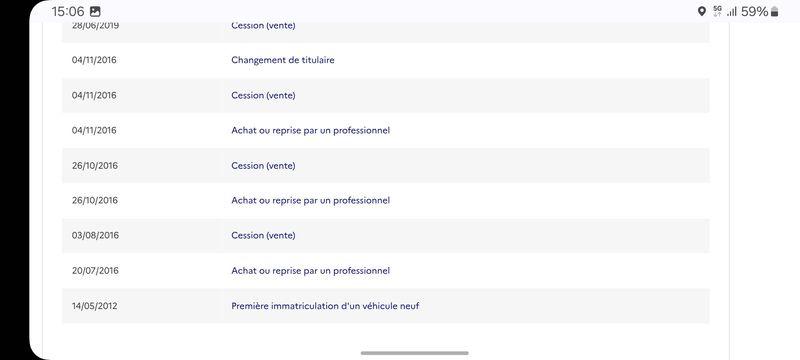
Task: Tap the 15:06 clock in status bar
Action: [68, 12]
